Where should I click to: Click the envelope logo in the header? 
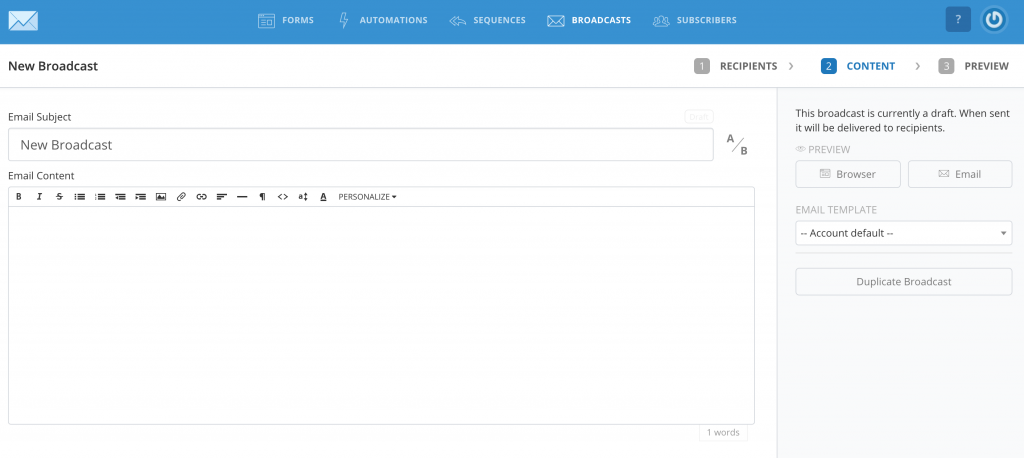click(x=23, y=21)
